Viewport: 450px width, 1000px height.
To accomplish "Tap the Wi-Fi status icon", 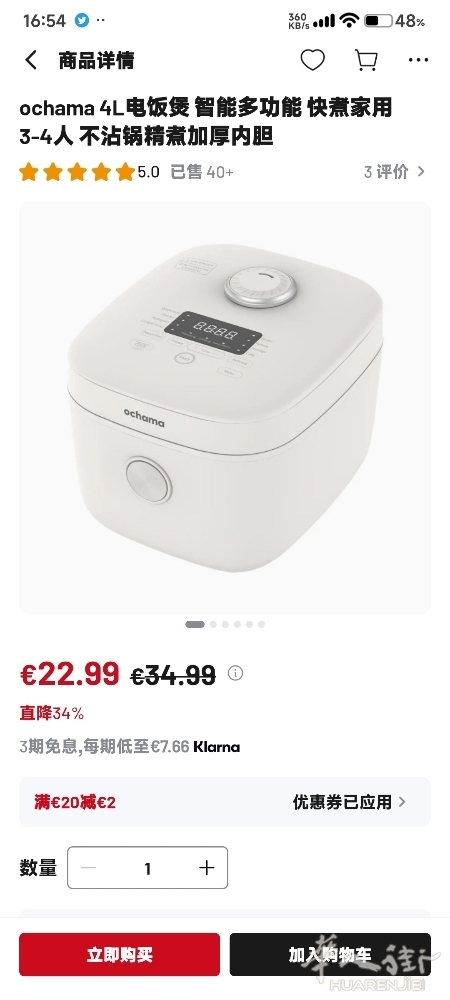I will 349,20.
